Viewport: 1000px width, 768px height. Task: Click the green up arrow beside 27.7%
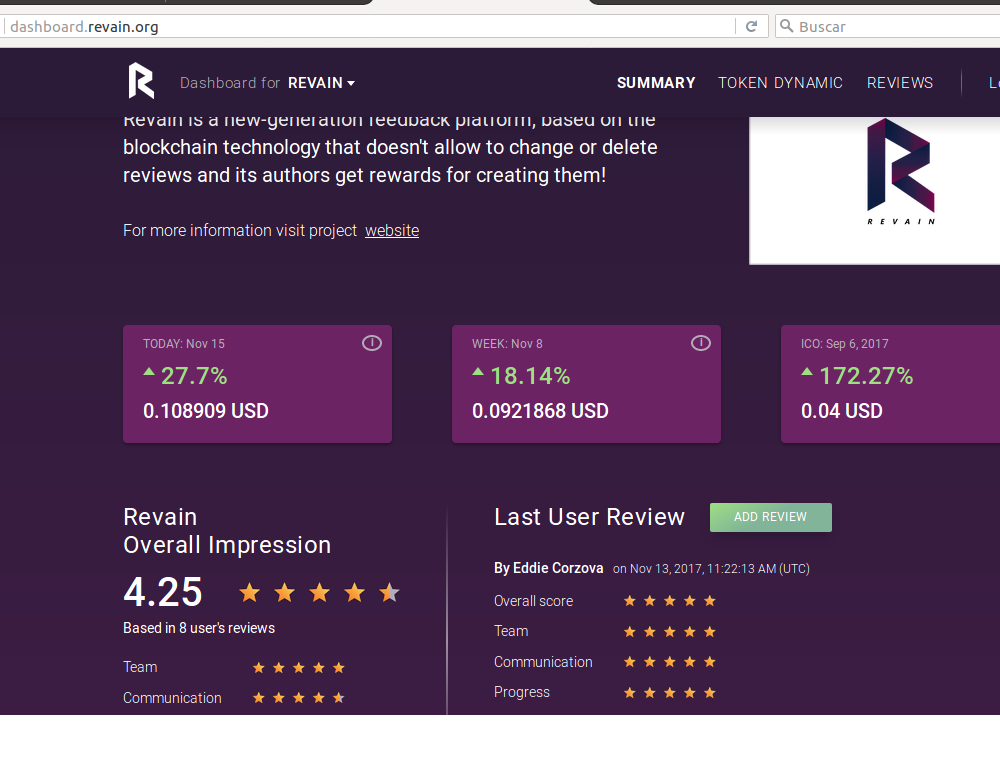coord(149,371)
